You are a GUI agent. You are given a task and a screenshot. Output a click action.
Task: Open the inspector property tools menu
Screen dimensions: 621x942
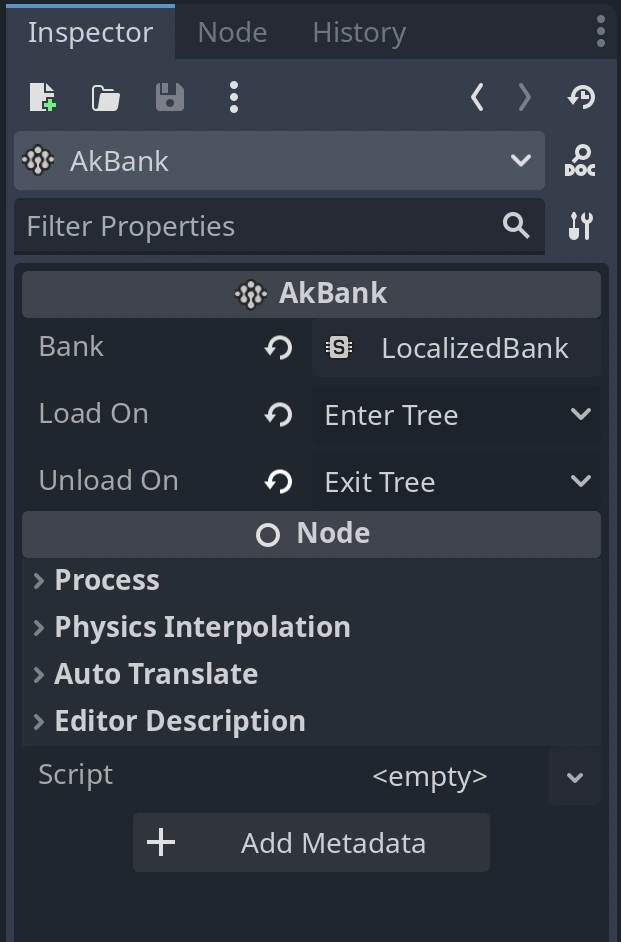[579, 226]
